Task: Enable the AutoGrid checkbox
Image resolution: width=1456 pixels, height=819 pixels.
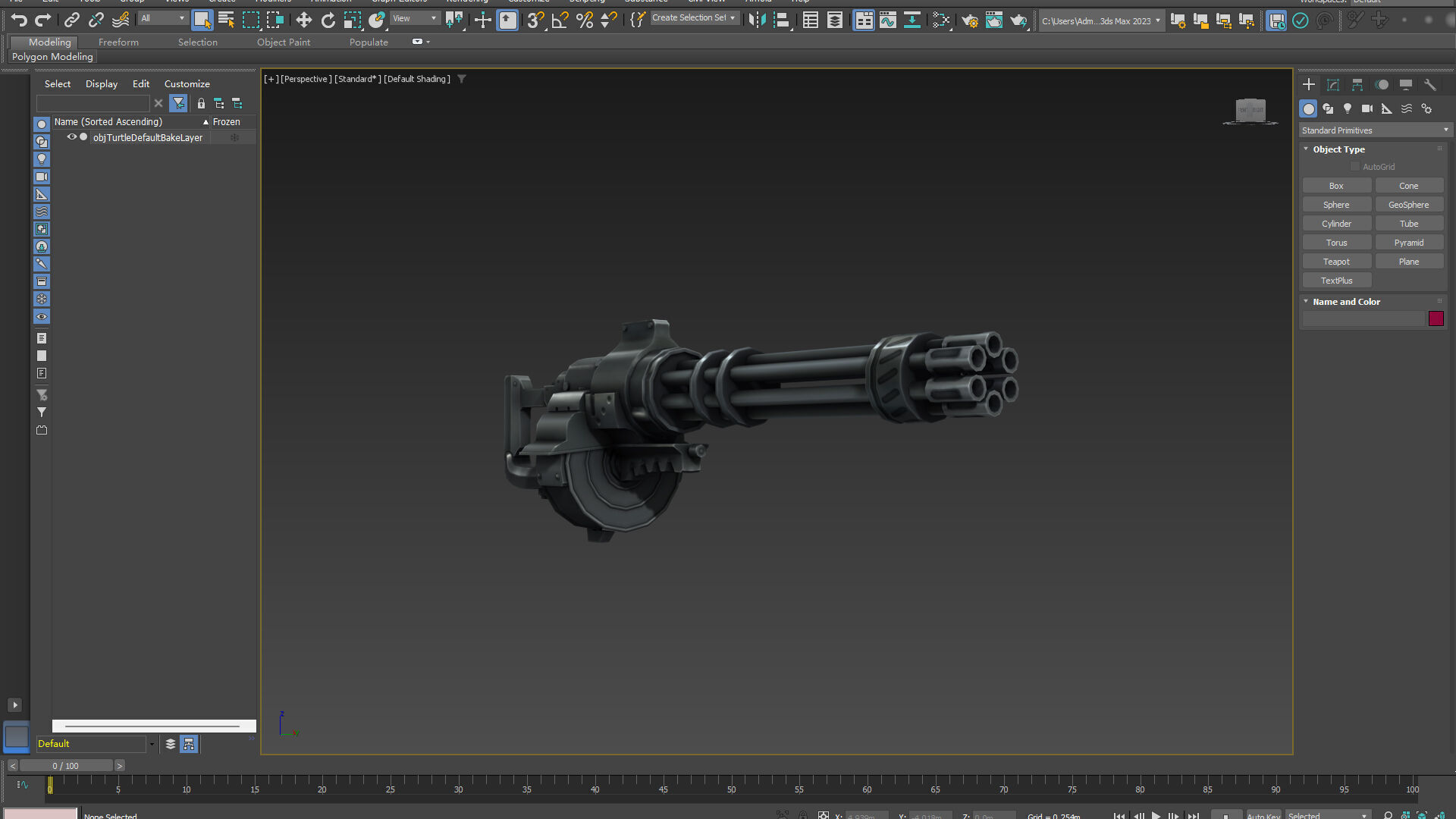Action: pyautogui.click(x=1355, y=167)
